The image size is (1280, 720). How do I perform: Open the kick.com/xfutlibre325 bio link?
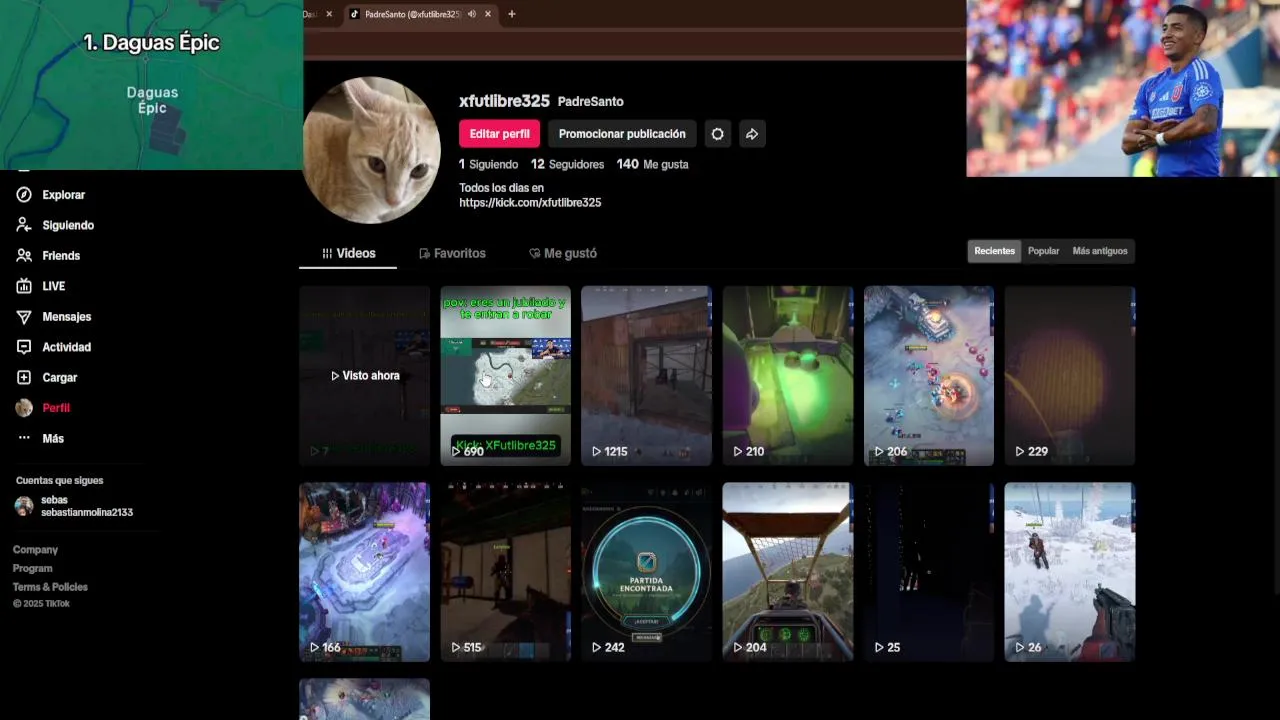[x=530, y=203]
